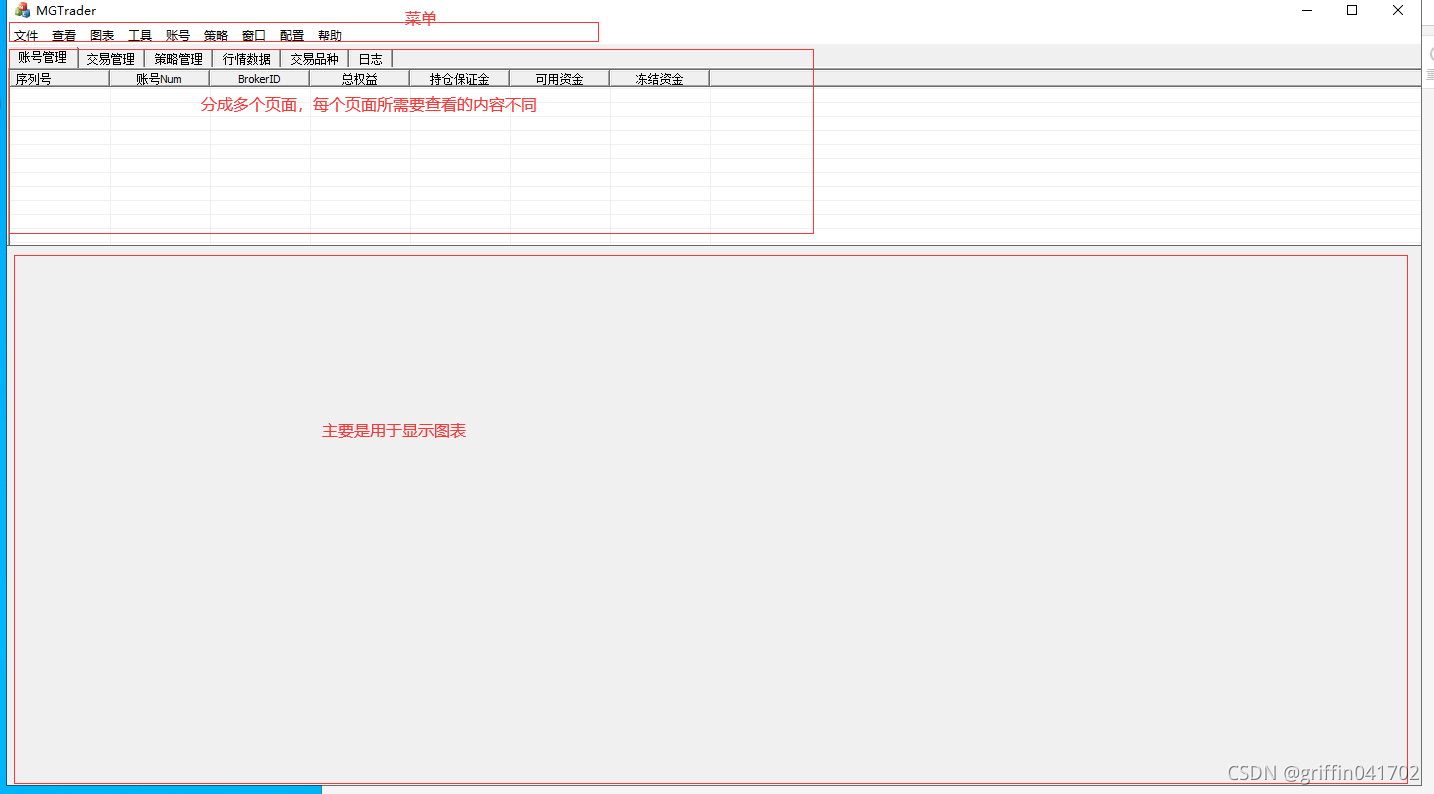Viewport: 1434px width, 794px height.
Task: Close the MGTrader window
Action: [x=1398, y=10]
